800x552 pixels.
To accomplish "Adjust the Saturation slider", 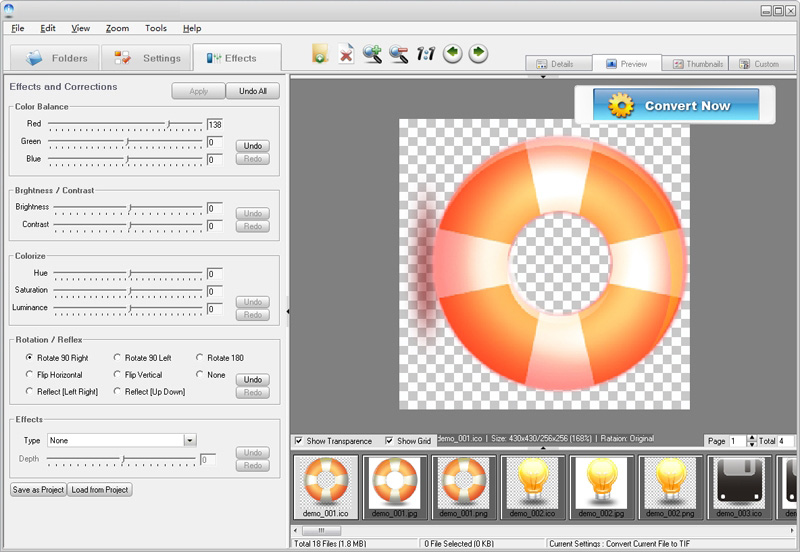I will coord(128,291).
